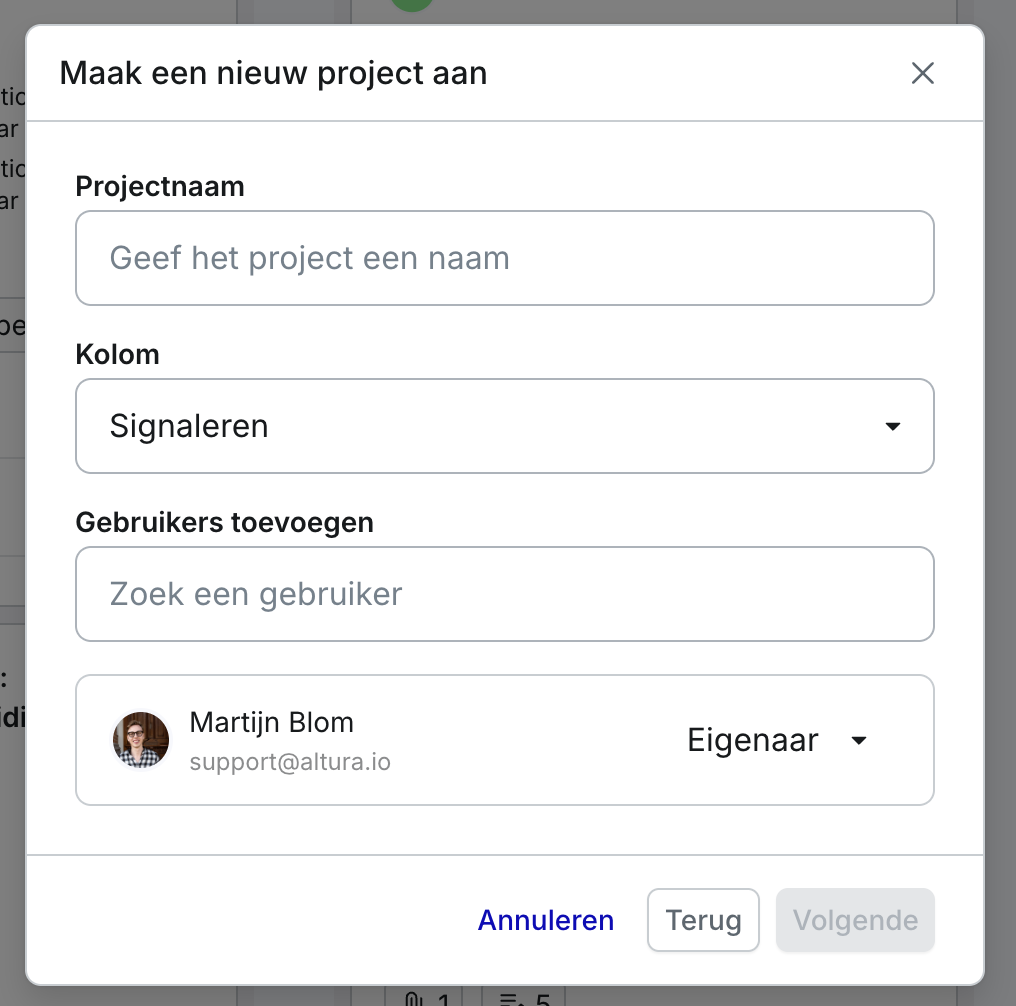Screen dimensions: 1016x1006
Task: Click the list count icon below dialog
Action: [512, 997]
